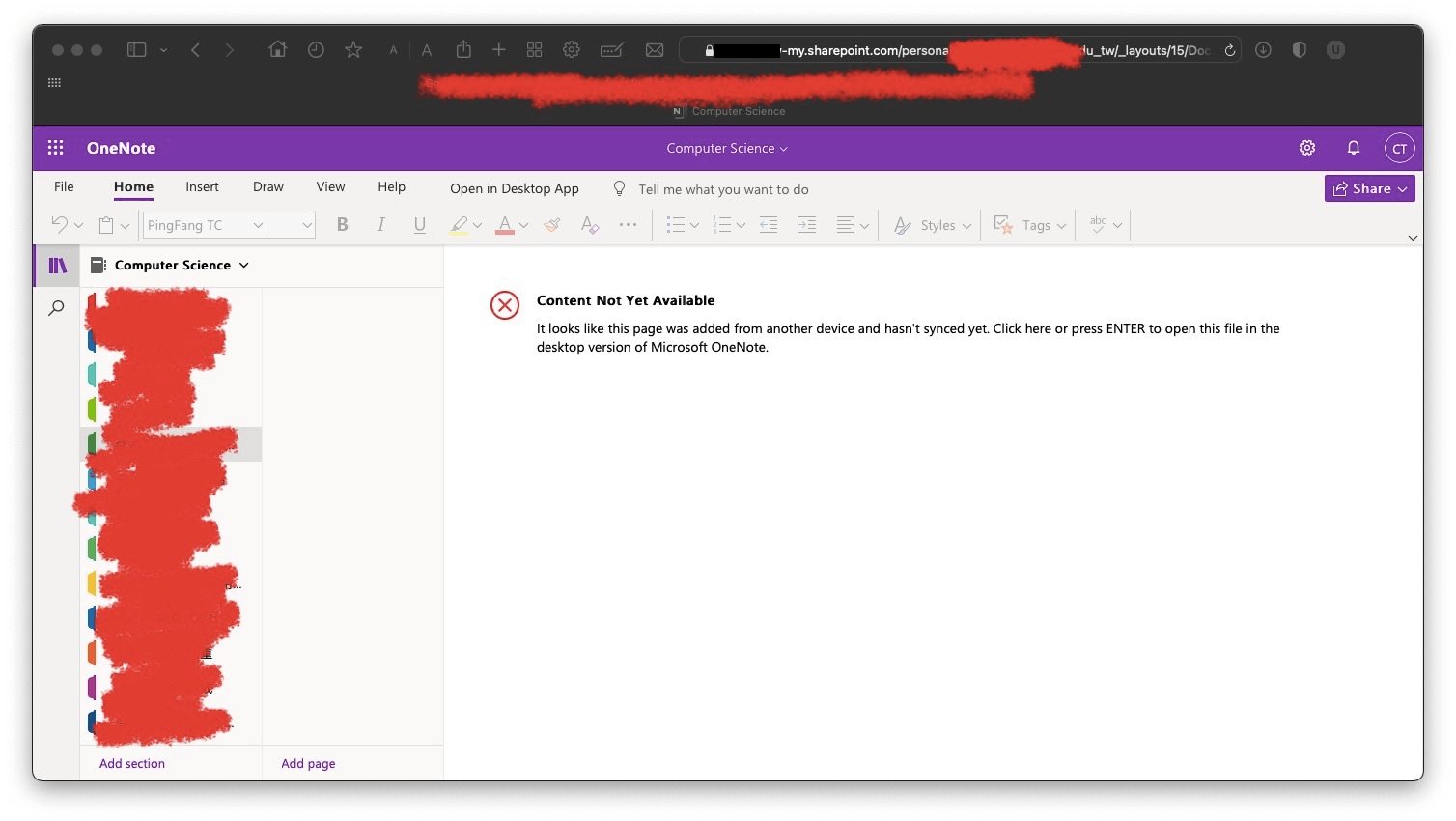This screenshot has width=1456, height=821.
Task: Open the Tags dropdown
Action: 1029,225
